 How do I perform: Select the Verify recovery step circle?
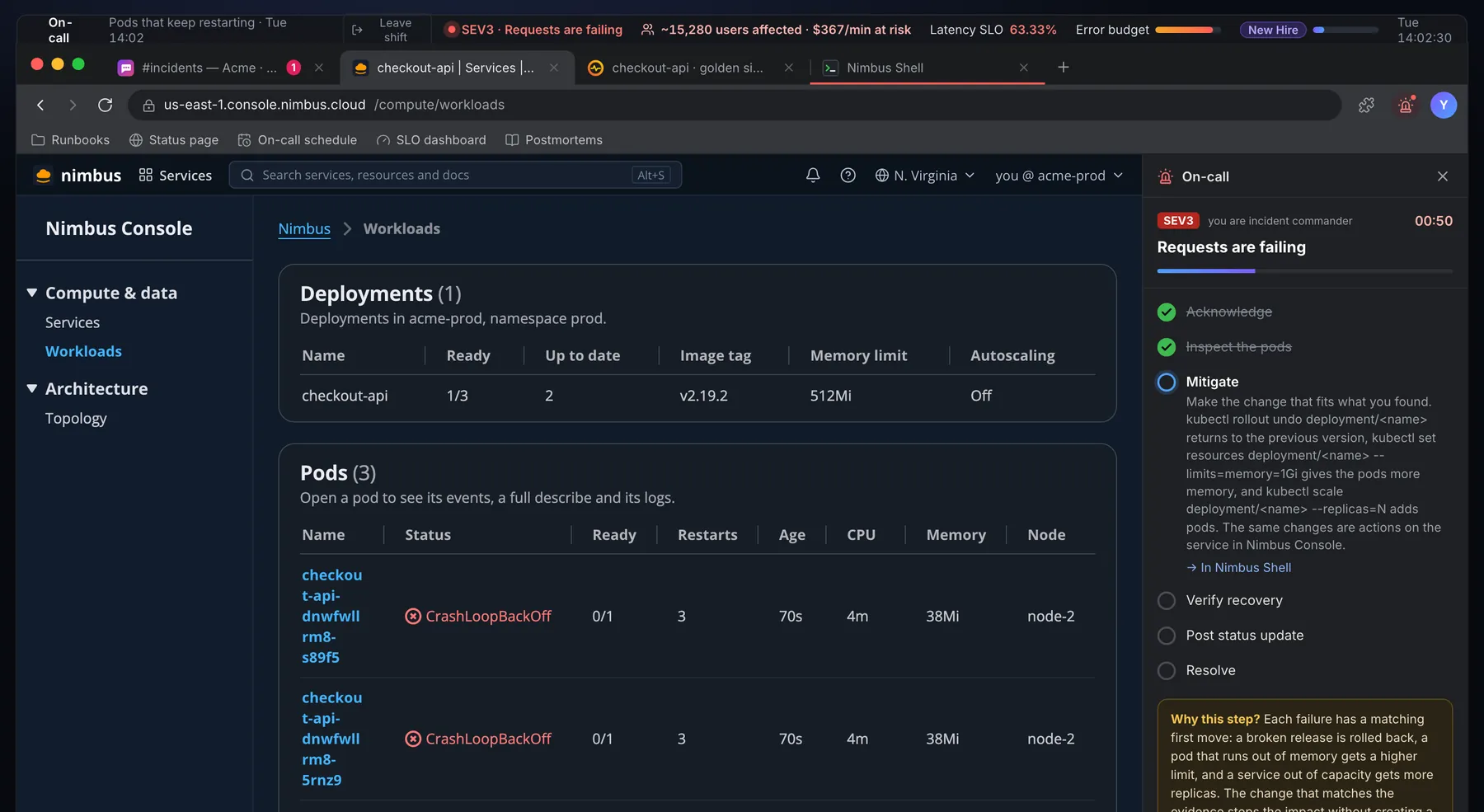1167,600
